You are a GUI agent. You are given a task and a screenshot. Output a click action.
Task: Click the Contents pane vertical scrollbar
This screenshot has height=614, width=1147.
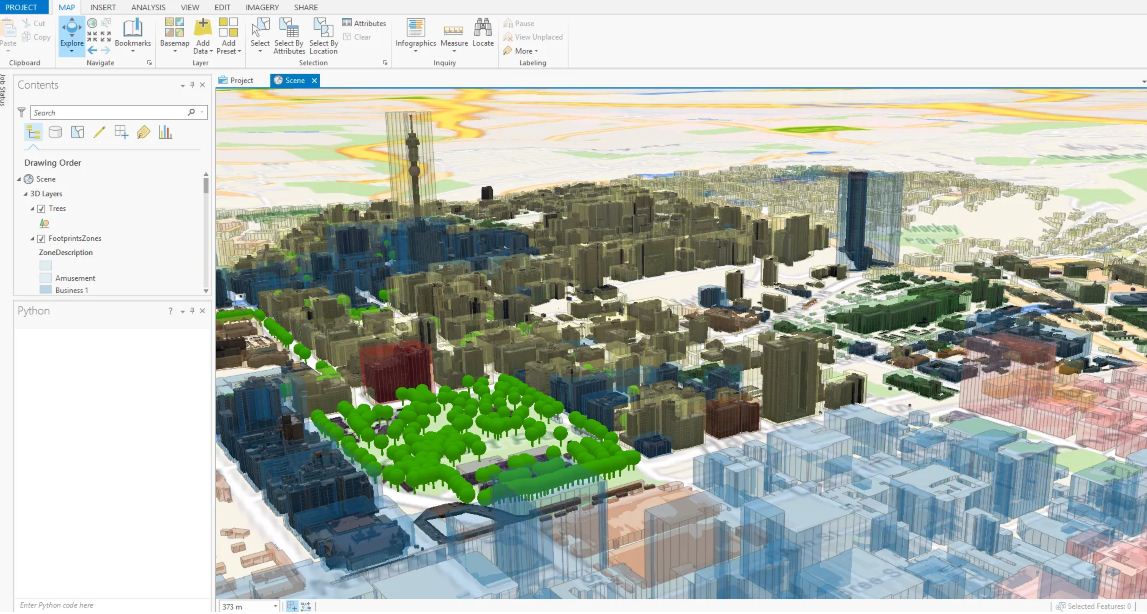click(206, 233)
